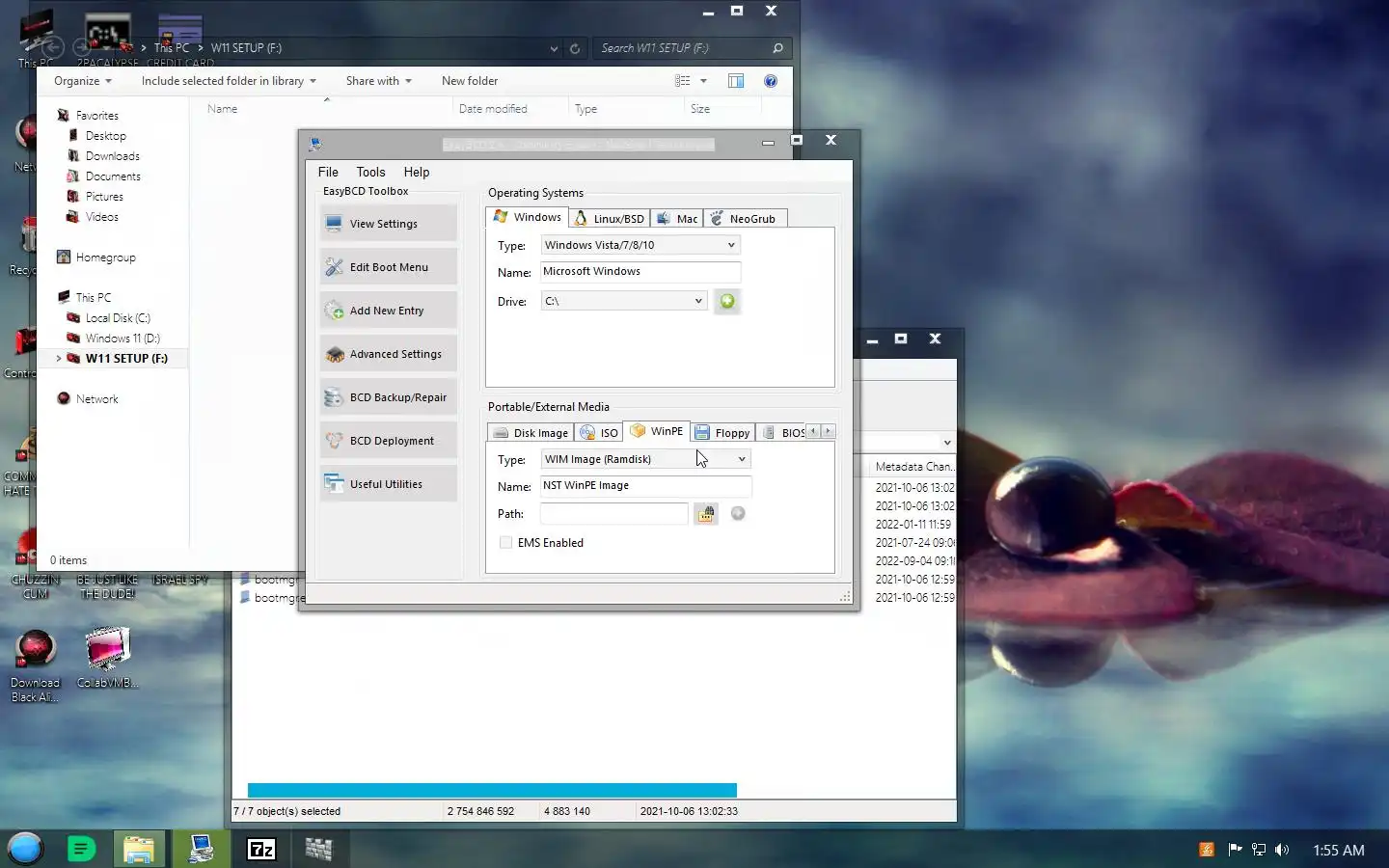1389x868 pixels.
Task: Select Network in navigation pane
Action: tap(96, 399)
